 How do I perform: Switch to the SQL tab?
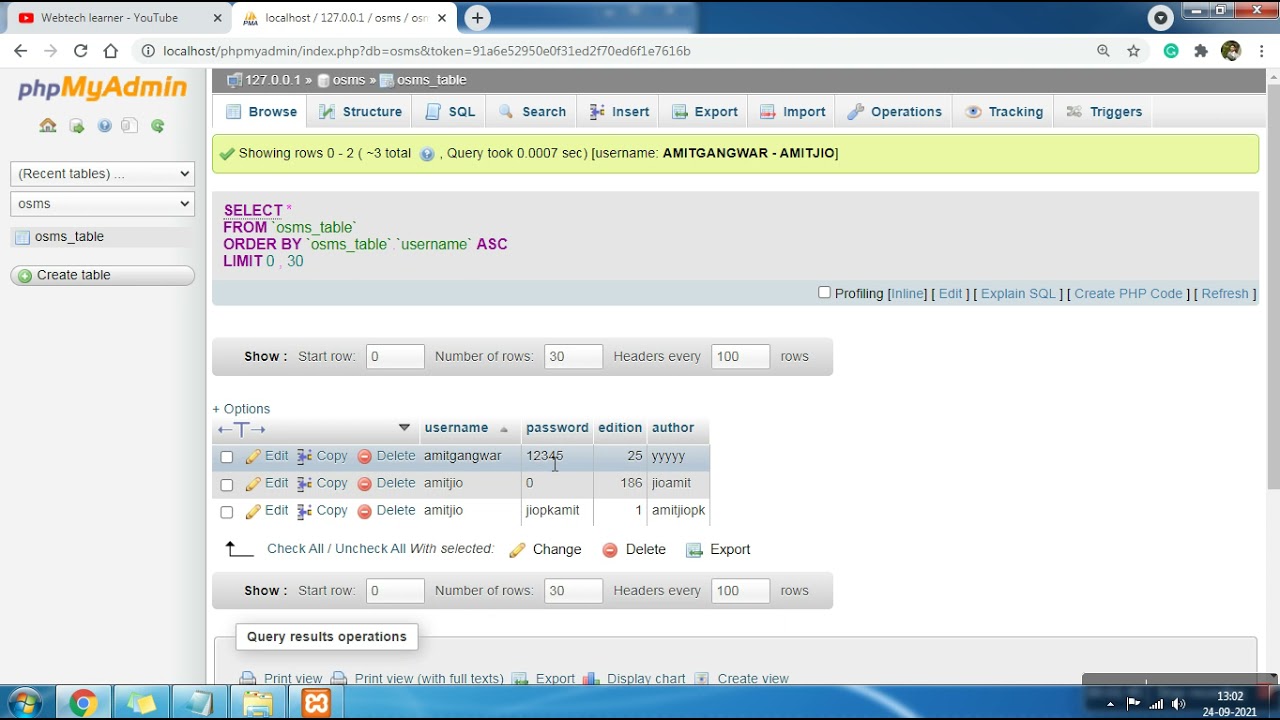[x=451, y=112]
